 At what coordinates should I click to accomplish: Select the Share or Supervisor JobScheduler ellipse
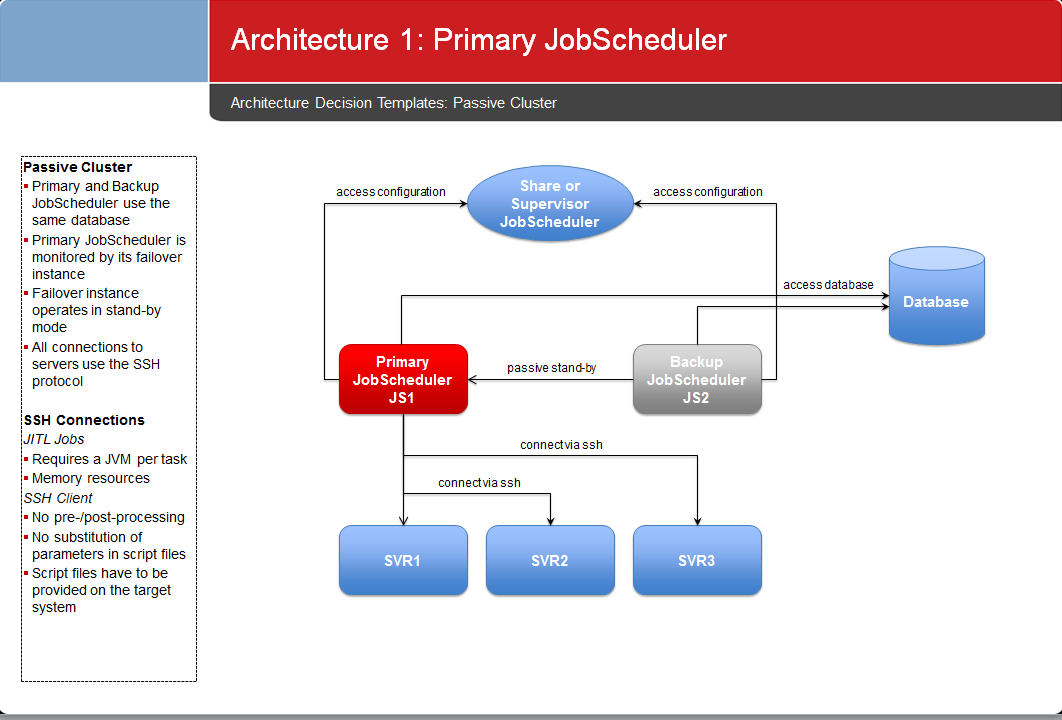click(x=550, y=203)
